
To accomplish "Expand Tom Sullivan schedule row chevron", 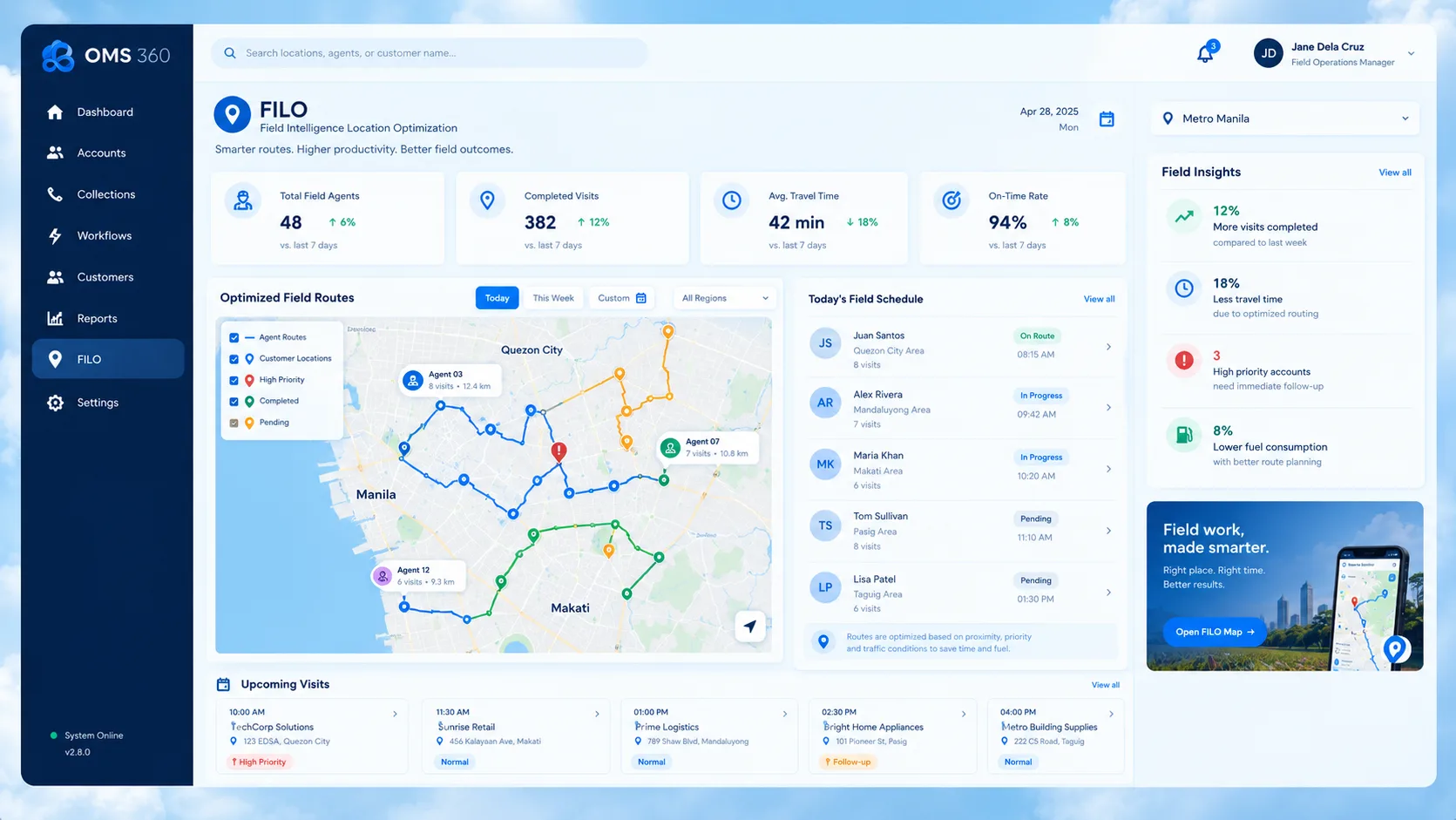I will click(1108, 531).
